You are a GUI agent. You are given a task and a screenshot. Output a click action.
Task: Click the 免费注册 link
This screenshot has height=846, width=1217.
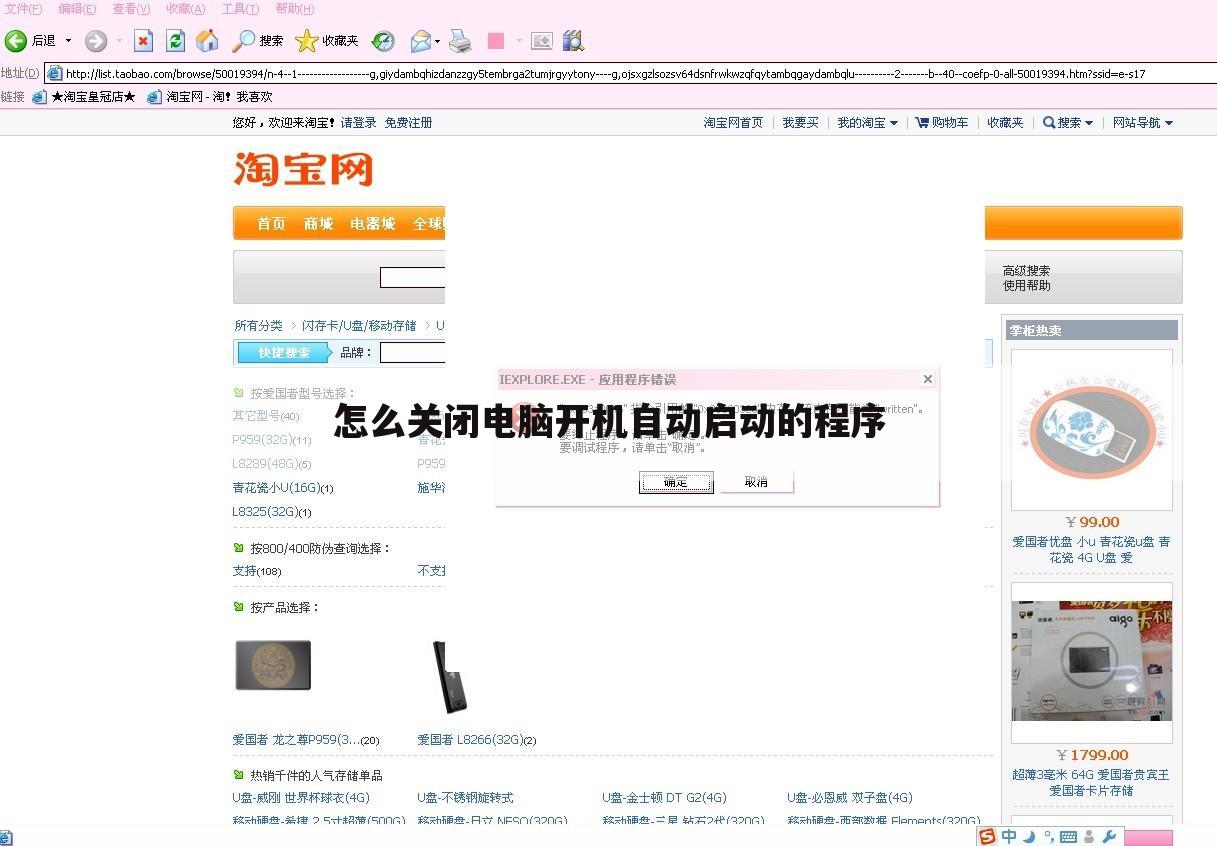pyautogui.click(x=409, y=122)
